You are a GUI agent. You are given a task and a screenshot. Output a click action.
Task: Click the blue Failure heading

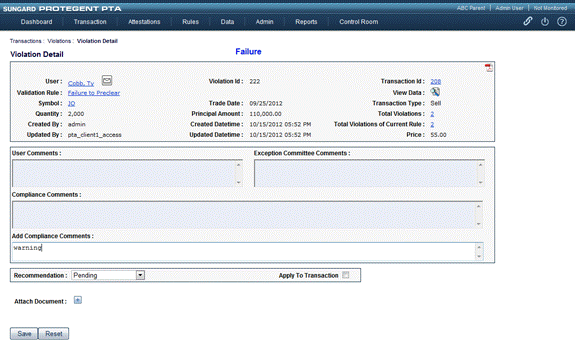pyautogui.click(x=248, y=52)
